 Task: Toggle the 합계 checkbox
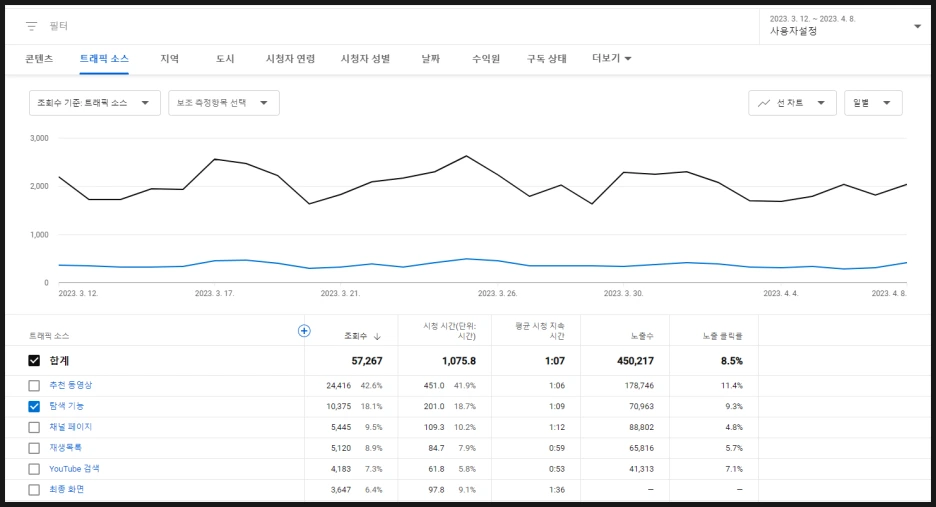click(x=34, y=361)
